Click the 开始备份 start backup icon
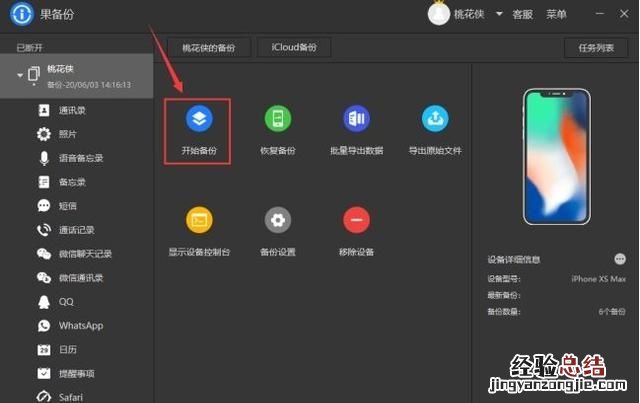The width and height of the screenshot is (640, 403). 199,119
